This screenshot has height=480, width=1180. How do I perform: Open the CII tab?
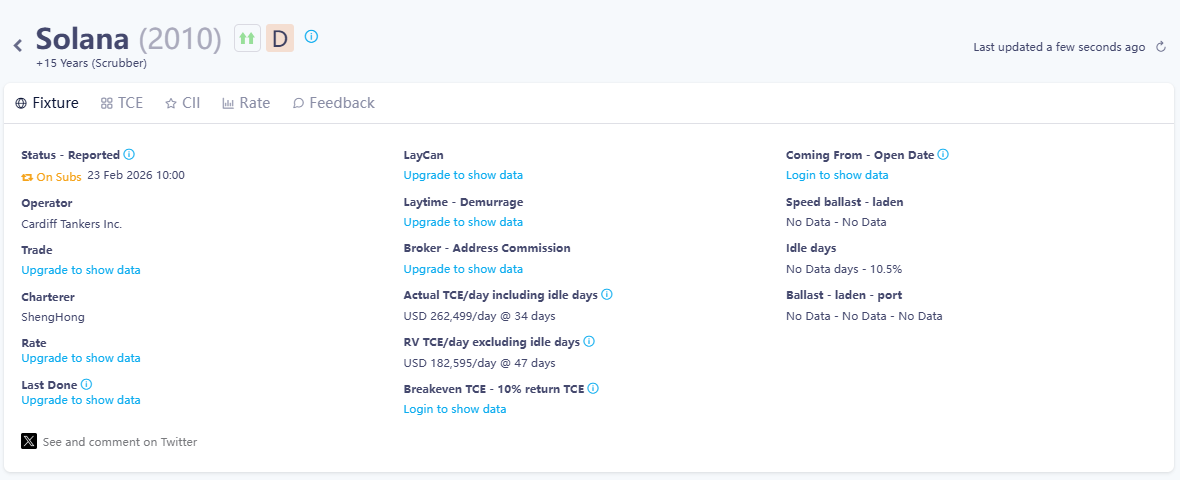click(x=183, y=103)
